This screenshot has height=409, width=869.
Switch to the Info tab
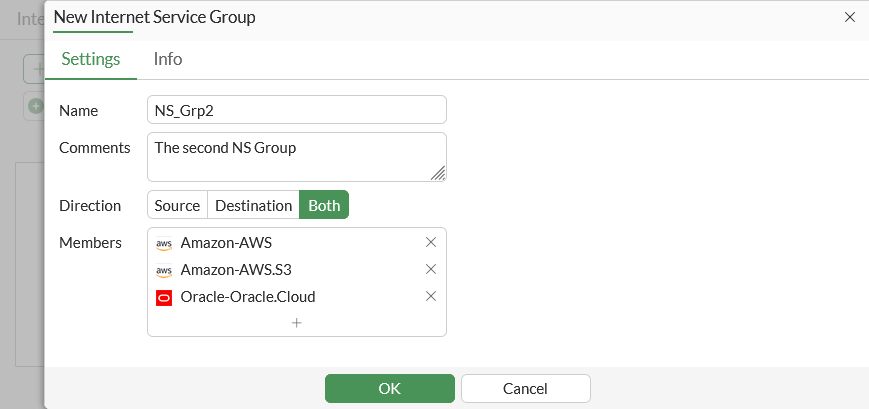pyautogui.click(x=168, y=59)
